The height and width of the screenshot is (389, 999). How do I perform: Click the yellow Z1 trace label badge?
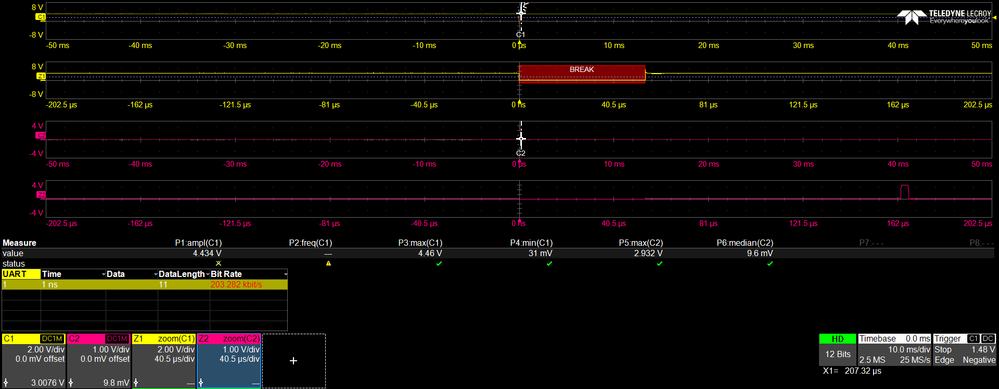coord(41,76)
